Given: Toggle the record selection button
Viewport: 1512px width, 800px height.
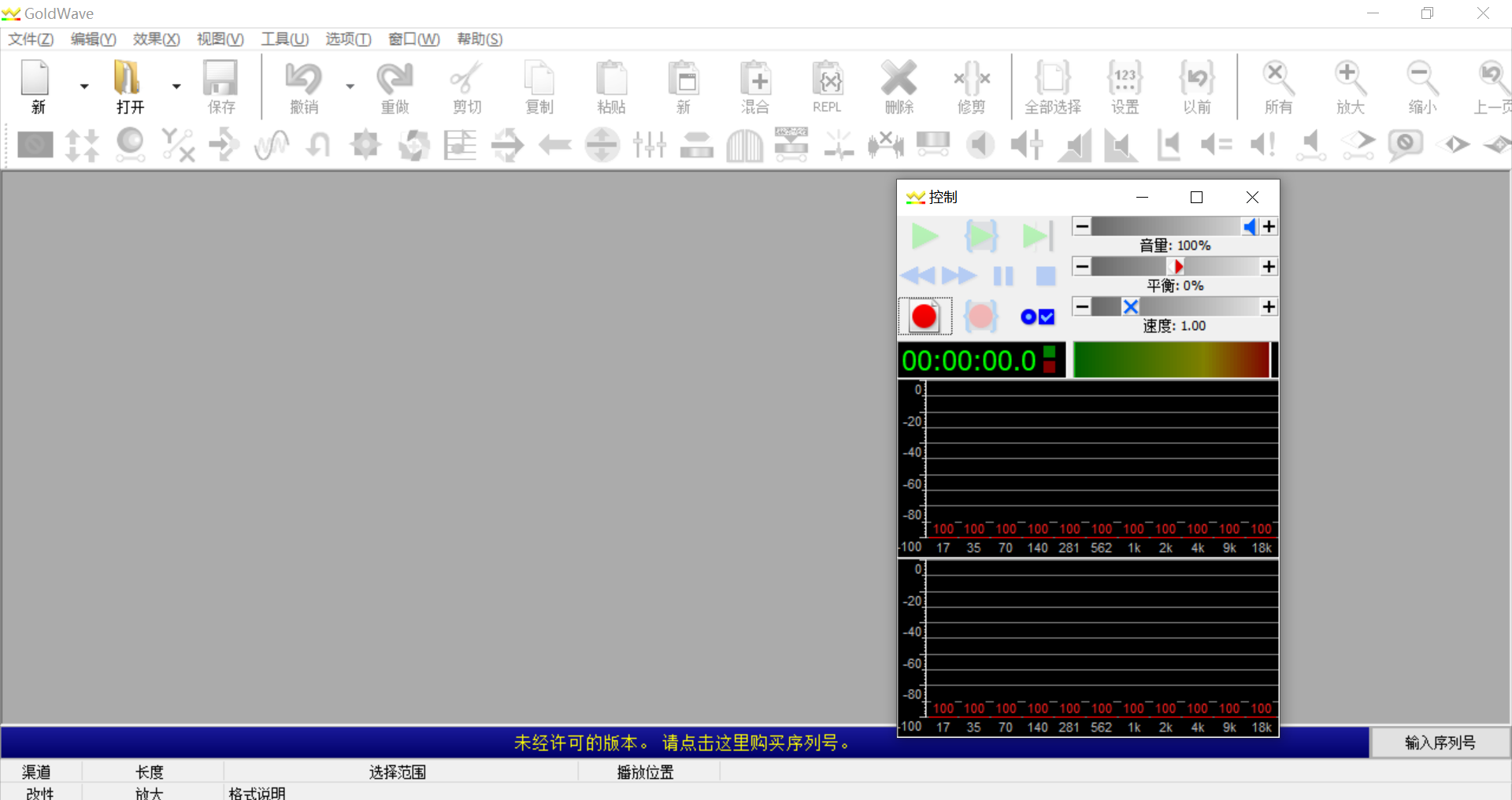Looking at the screenshot, I should tap(980, 317).
